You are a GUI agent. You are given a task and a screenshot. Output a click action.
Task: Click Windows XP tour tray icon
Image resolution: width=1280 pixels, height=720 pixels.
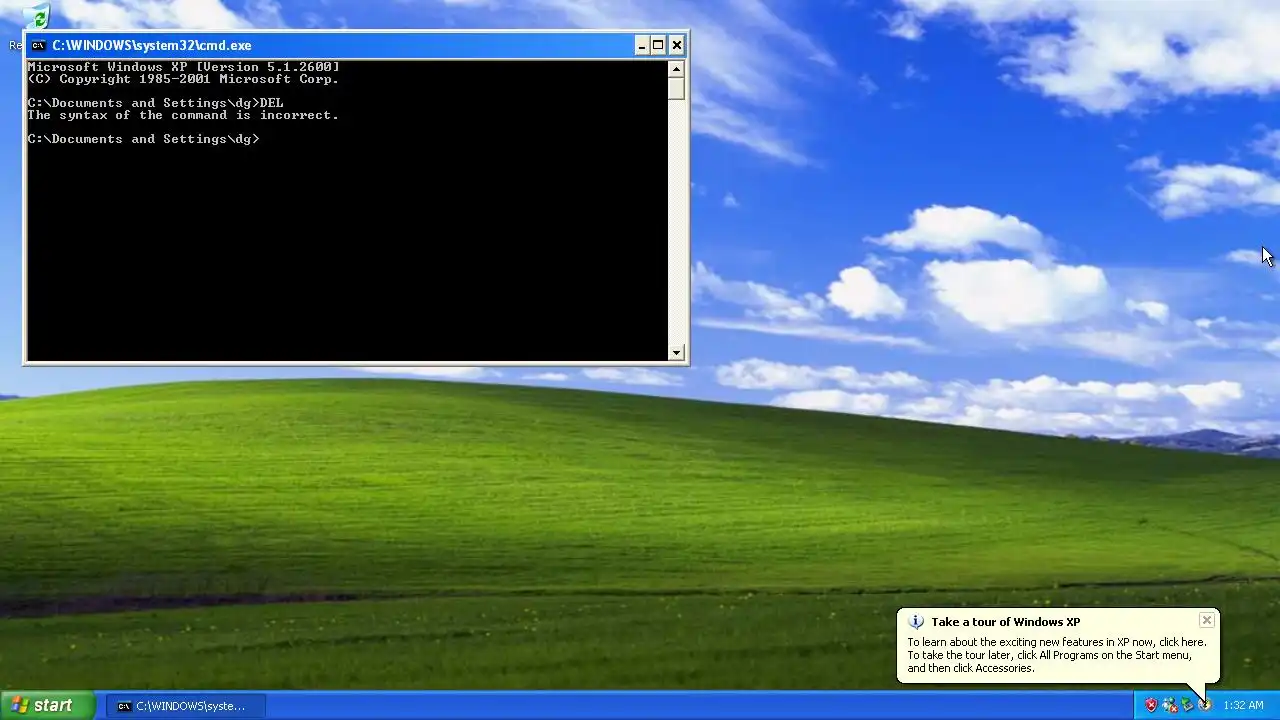[1205, 705]
